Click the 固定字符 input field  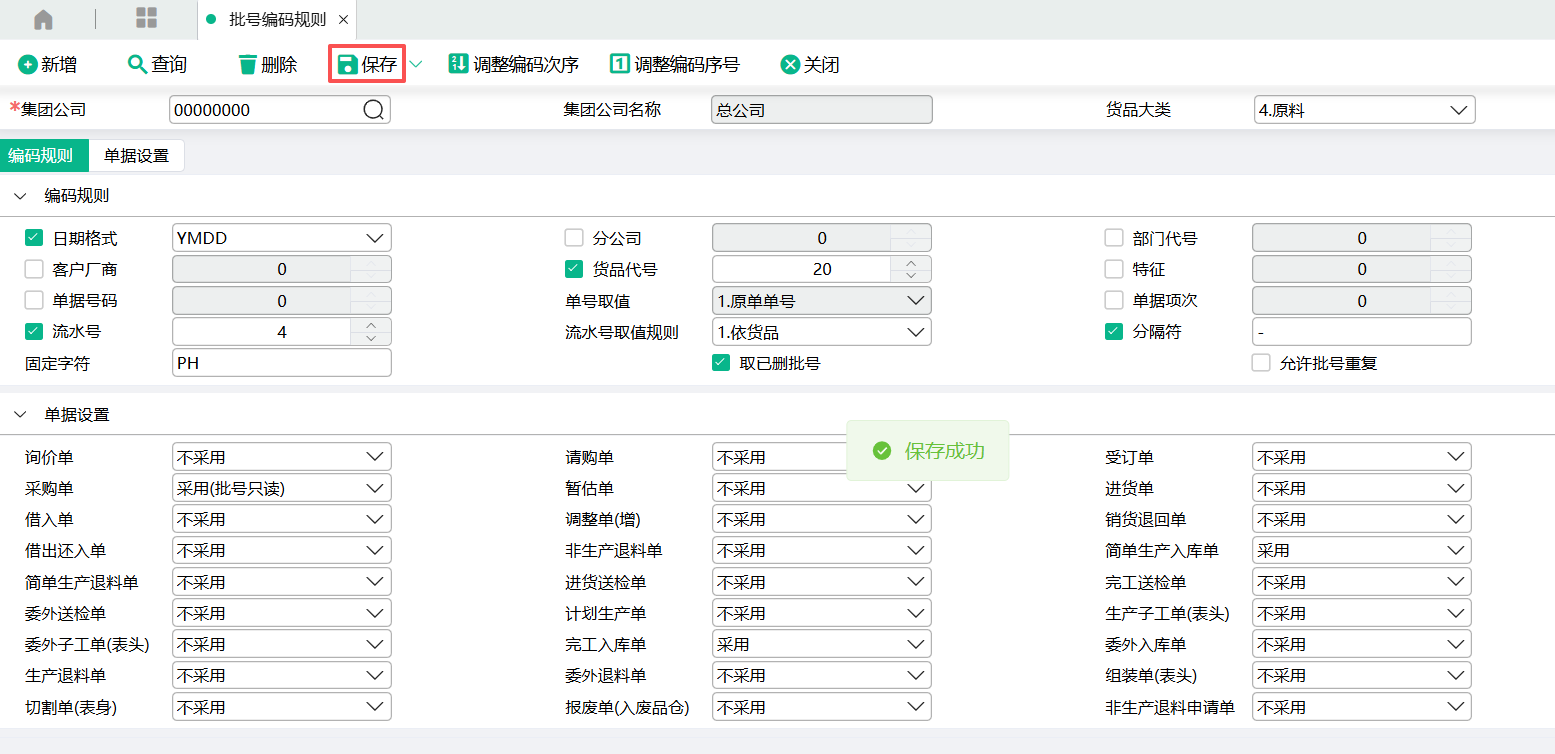[x=281, y=363]
